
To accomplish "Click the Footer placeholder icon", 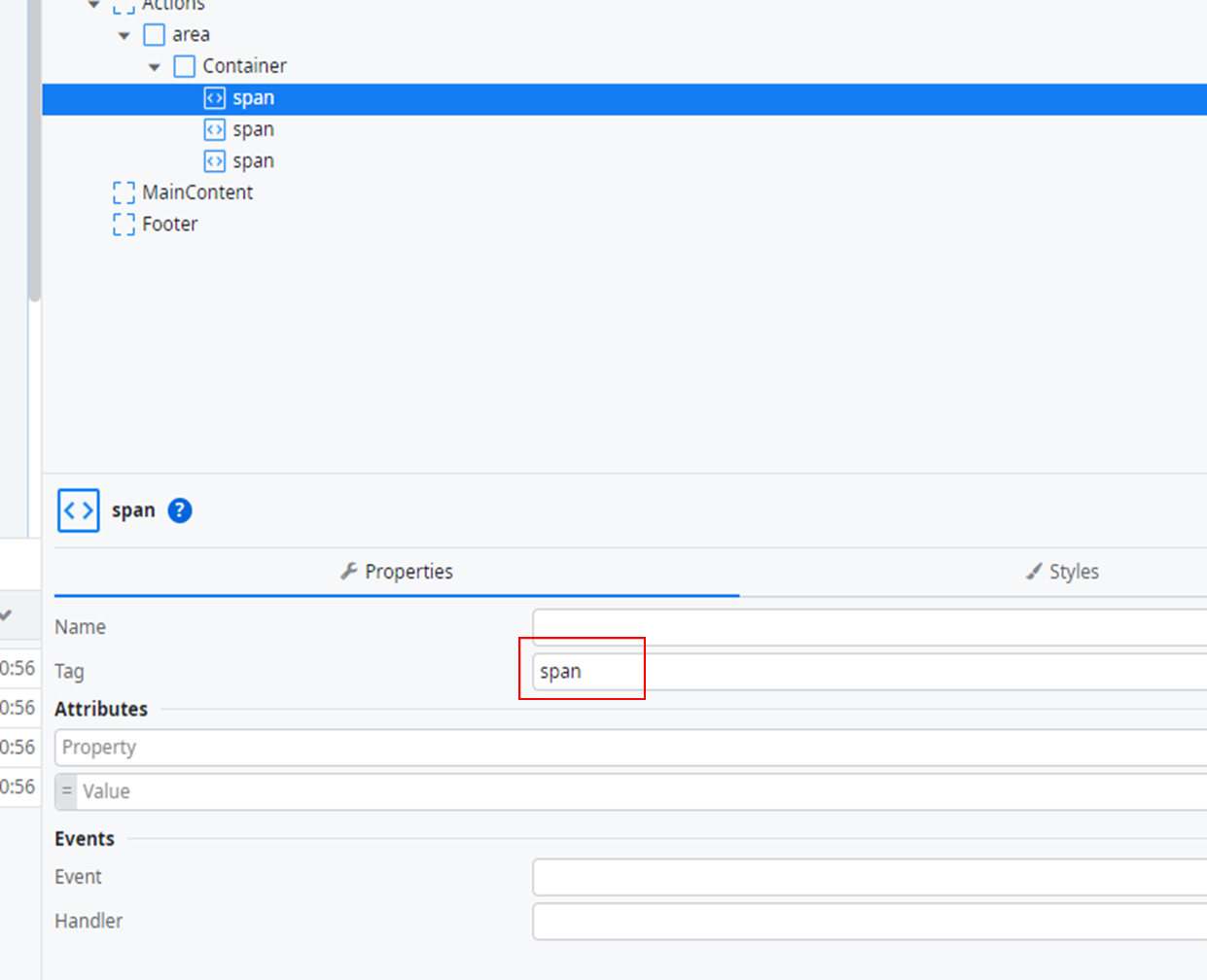I will point(124,224).
